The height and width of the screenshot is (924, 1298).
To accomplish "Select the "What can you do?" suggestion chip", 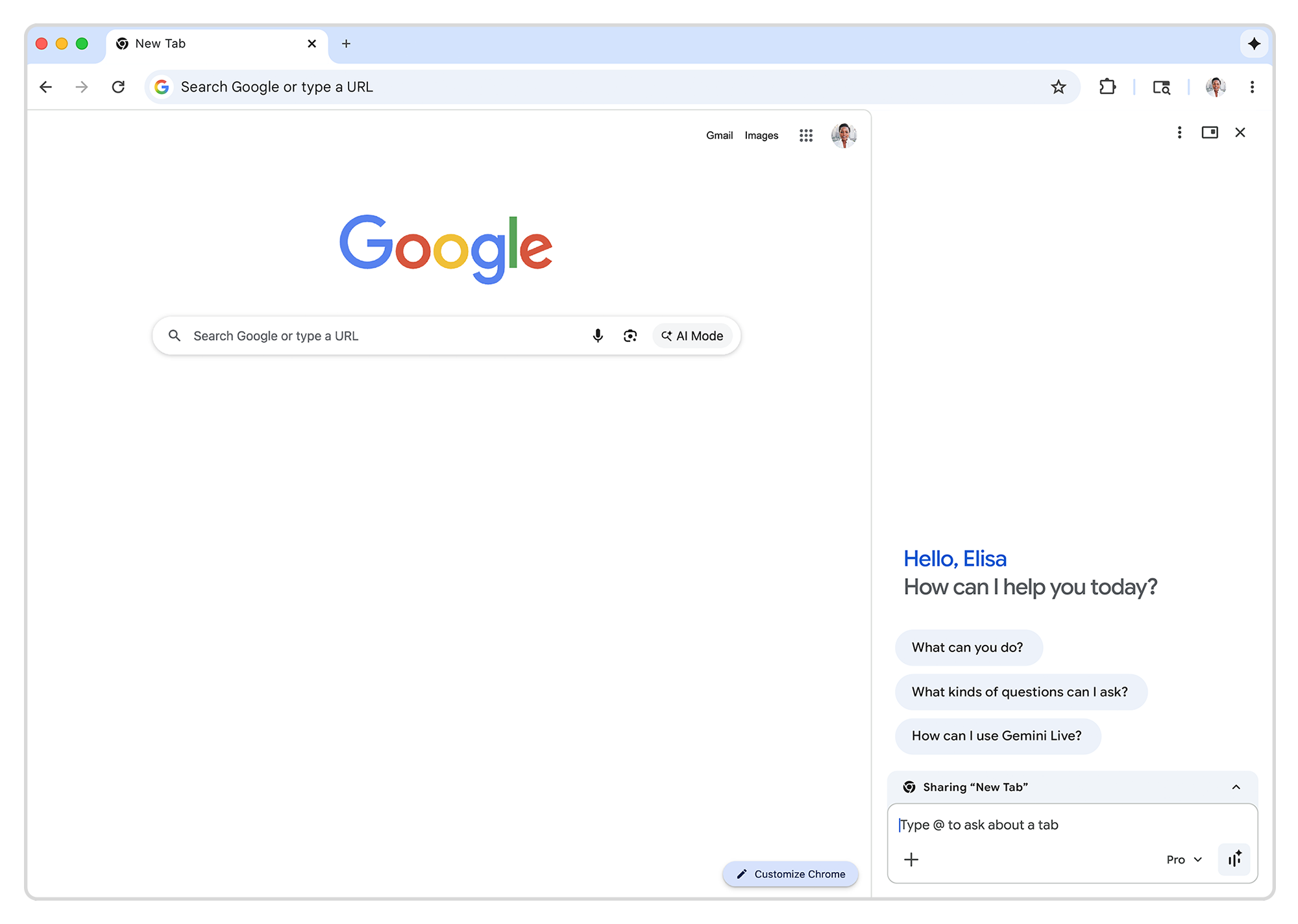I will click(x=968, y=647).
